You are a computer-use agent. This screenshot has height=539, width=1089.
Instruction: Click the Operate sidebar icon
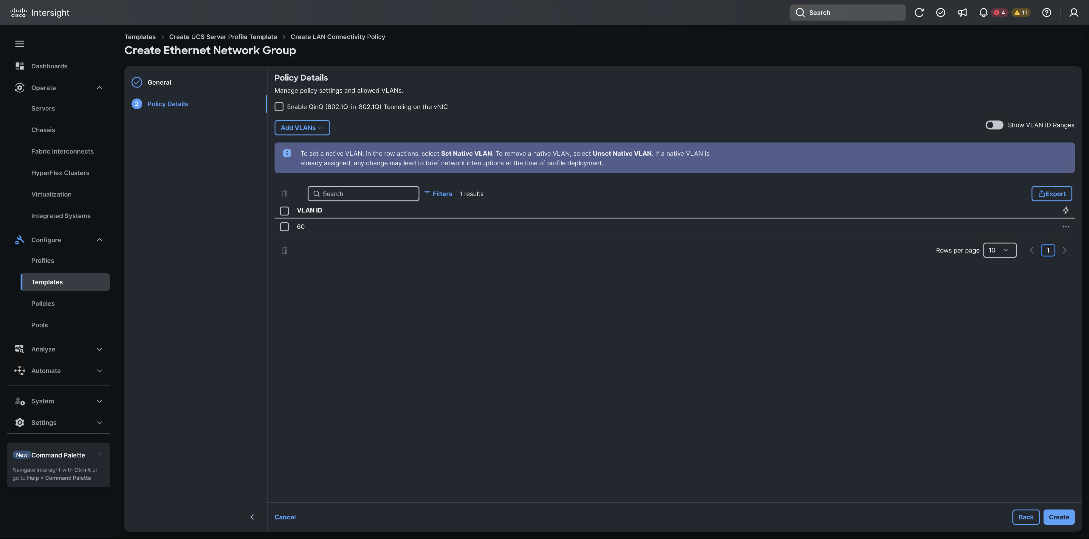[x=19, y=88]
